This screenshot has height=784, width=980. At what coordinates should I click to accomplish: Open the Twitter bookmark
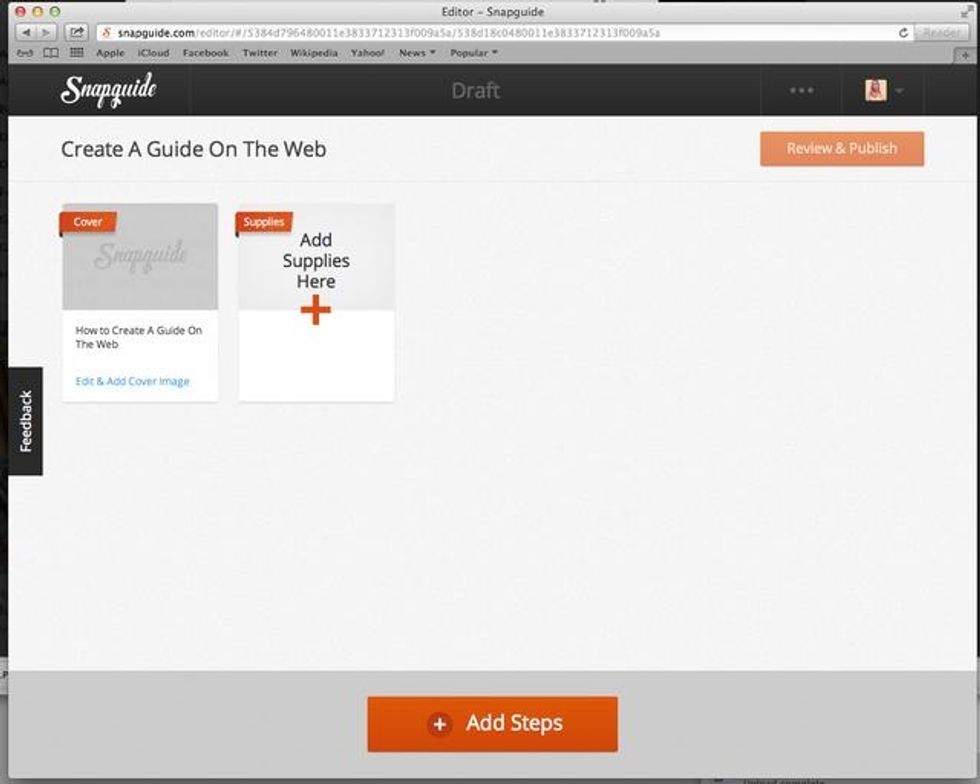(260, 53)
